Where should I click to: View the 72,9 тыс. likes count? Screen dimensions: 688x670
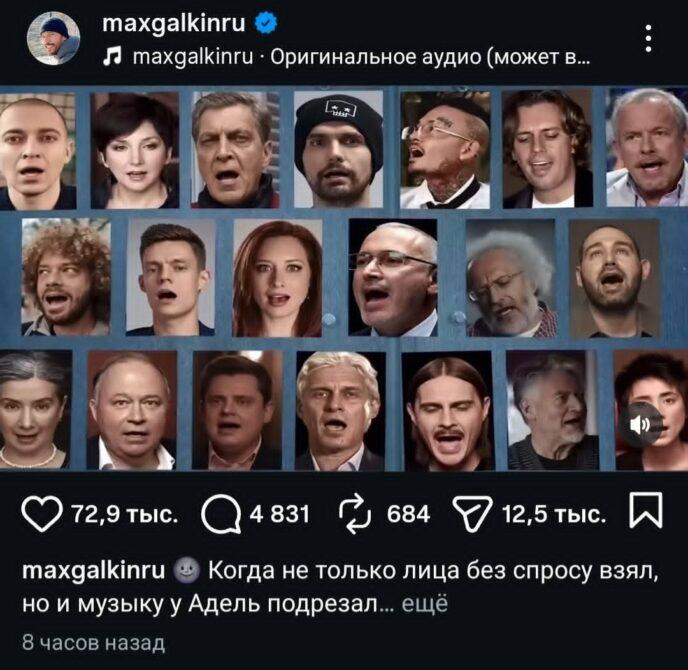[x=125, y=514]
